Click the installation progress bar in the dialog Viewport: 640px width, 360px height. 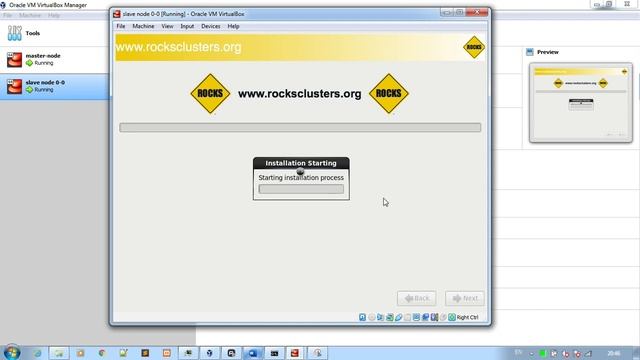click(x=301, y=189)
